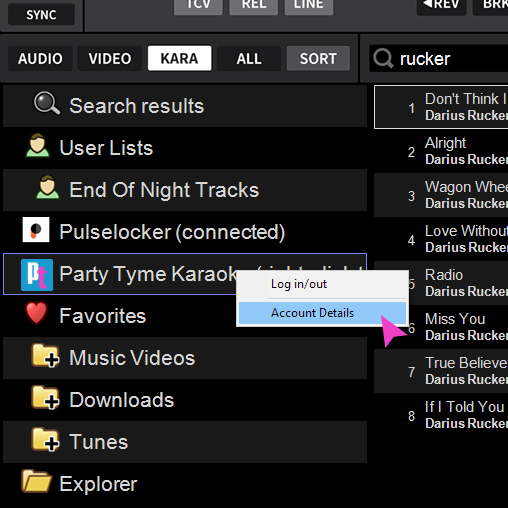Open the SORT options
This screenshot has width=508, height=508.
[318, 58]
